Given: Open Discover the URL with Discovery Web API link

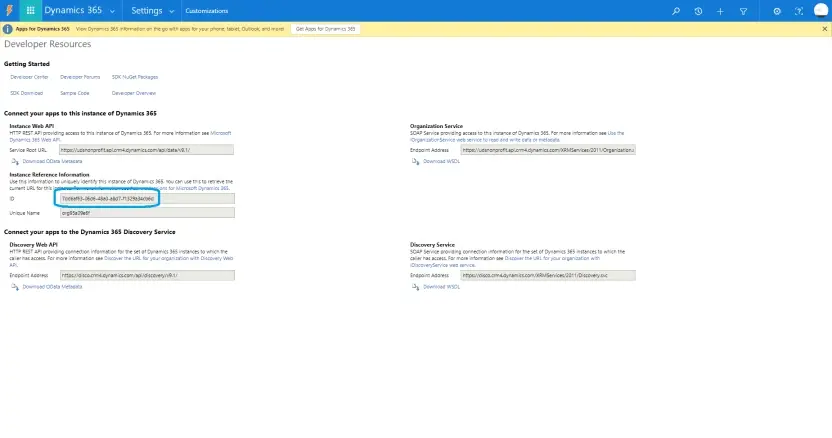Looking at the screenshot, I should click(x=168, y=259).
